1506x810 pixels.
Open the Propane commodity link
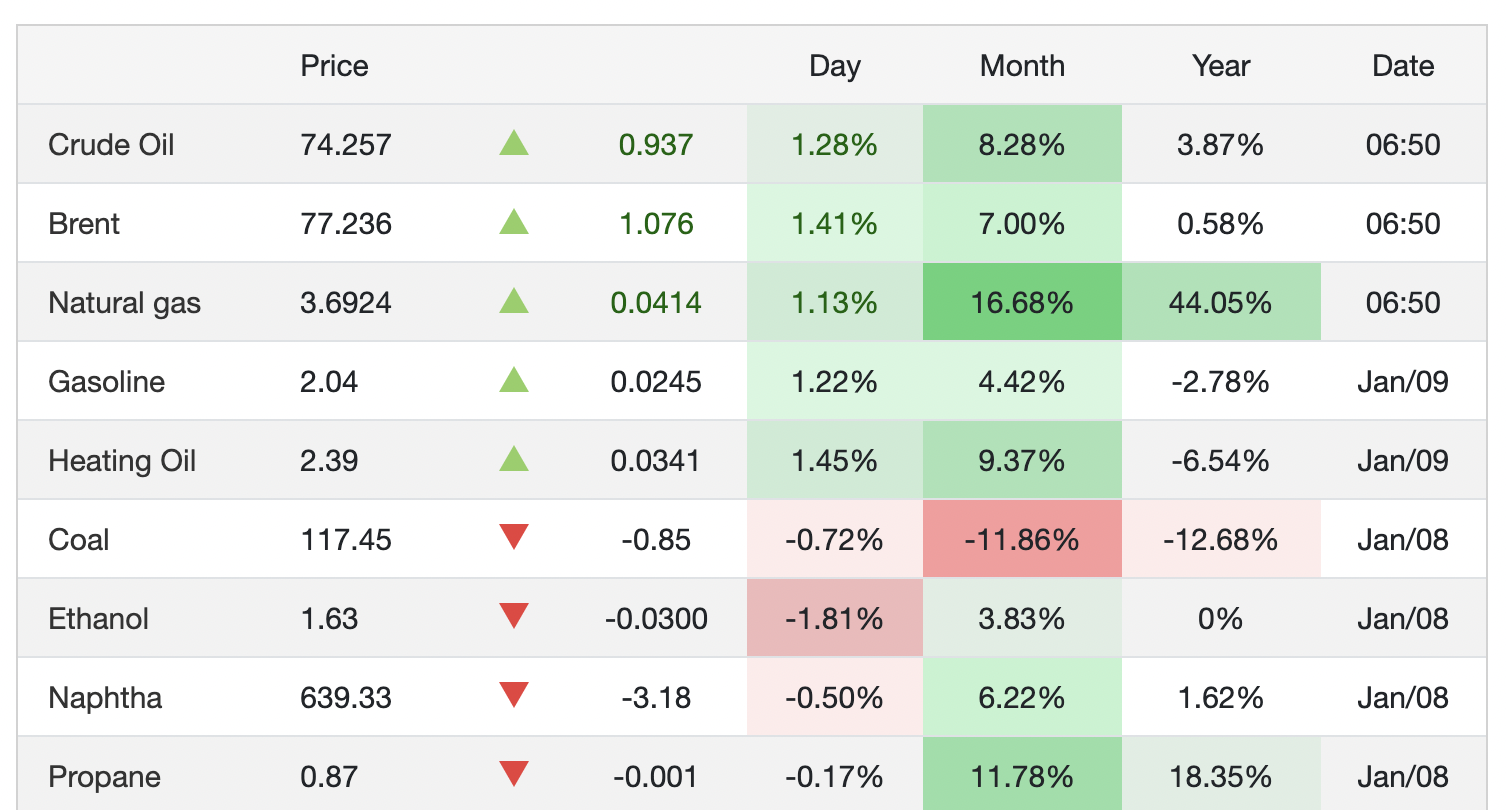(104, 777)
